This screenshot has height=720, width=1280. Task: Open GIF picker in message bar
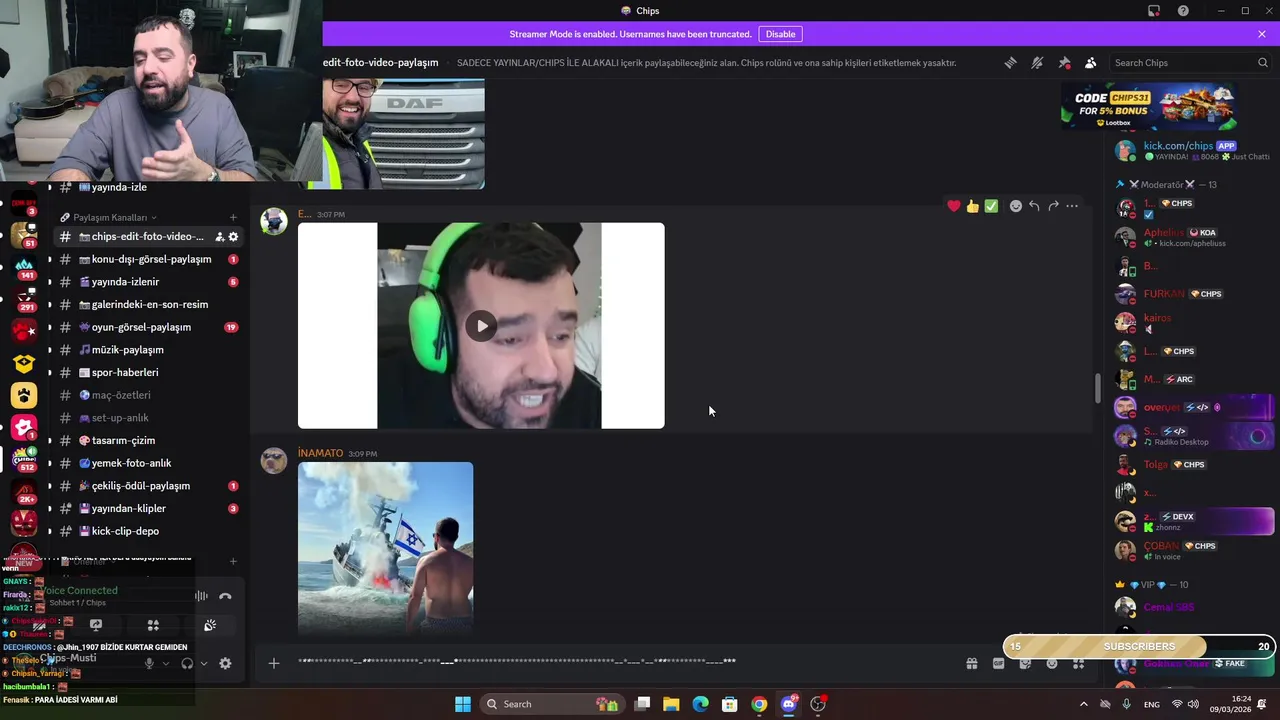coord(998,663)
